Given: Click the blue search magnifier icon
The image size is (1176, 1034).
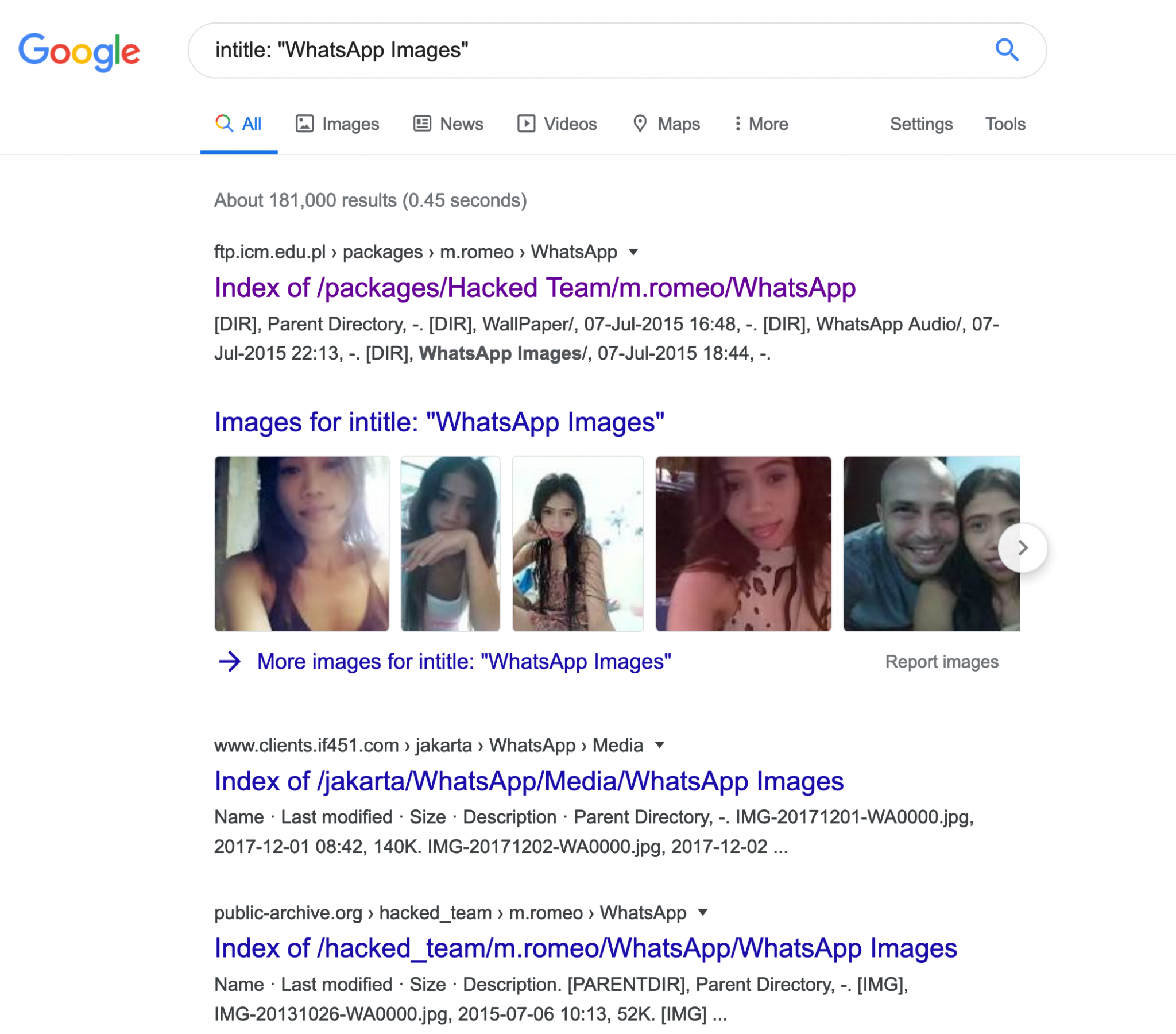Looking at the screenshot, I should click(1007, 50).
